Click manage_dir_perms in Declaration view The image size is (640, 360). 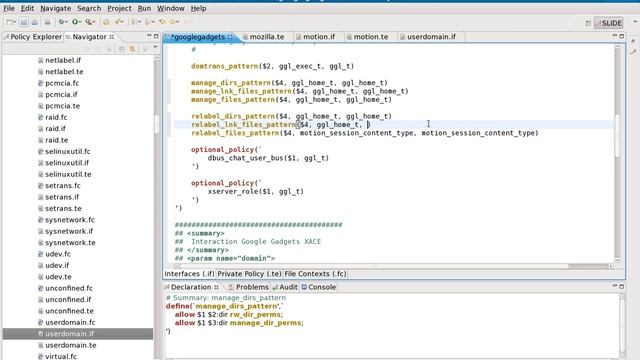point(266,323)
